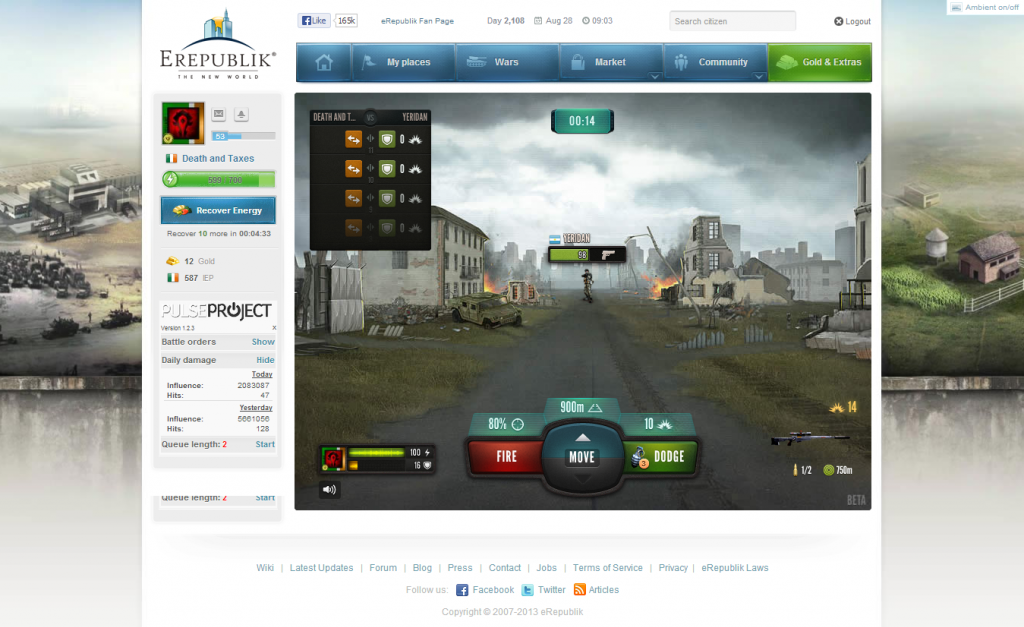
Task: Show the Battle orders section
Action: click(263, 342)
